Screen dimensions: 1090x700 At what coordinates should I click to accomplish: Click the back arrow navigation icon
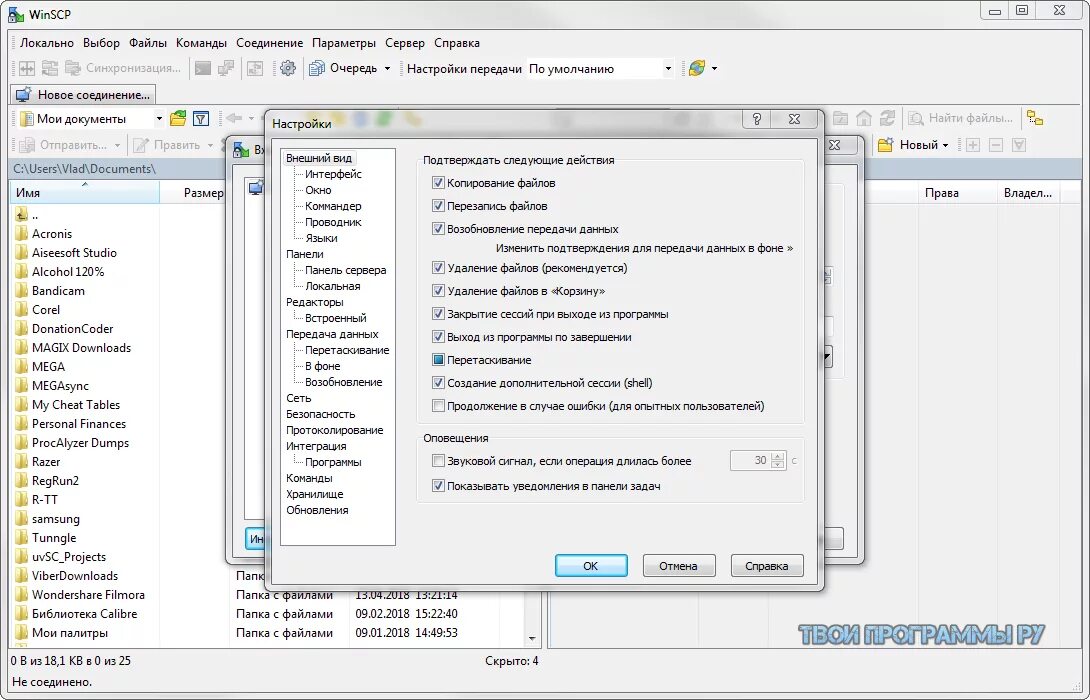234,119
